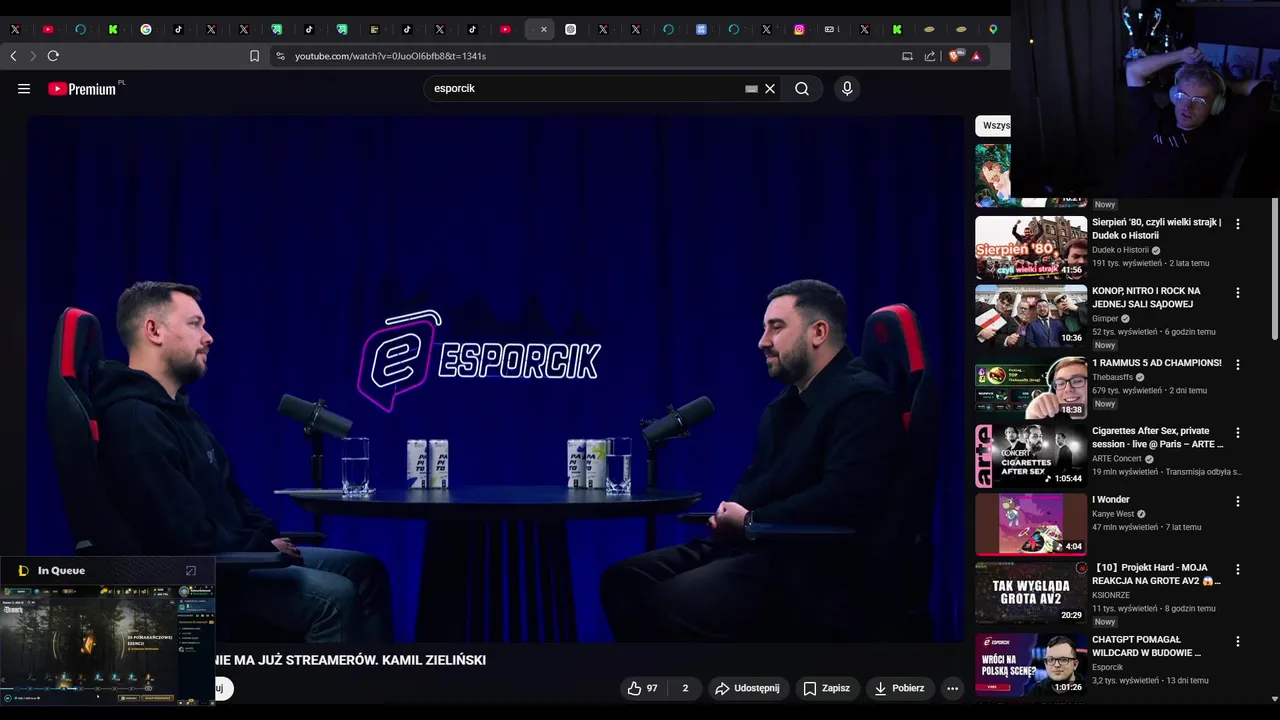The width and height of the screenshot is (1280, 720).
Task: Share the video via Udostępnij
Action: [747, 688]
